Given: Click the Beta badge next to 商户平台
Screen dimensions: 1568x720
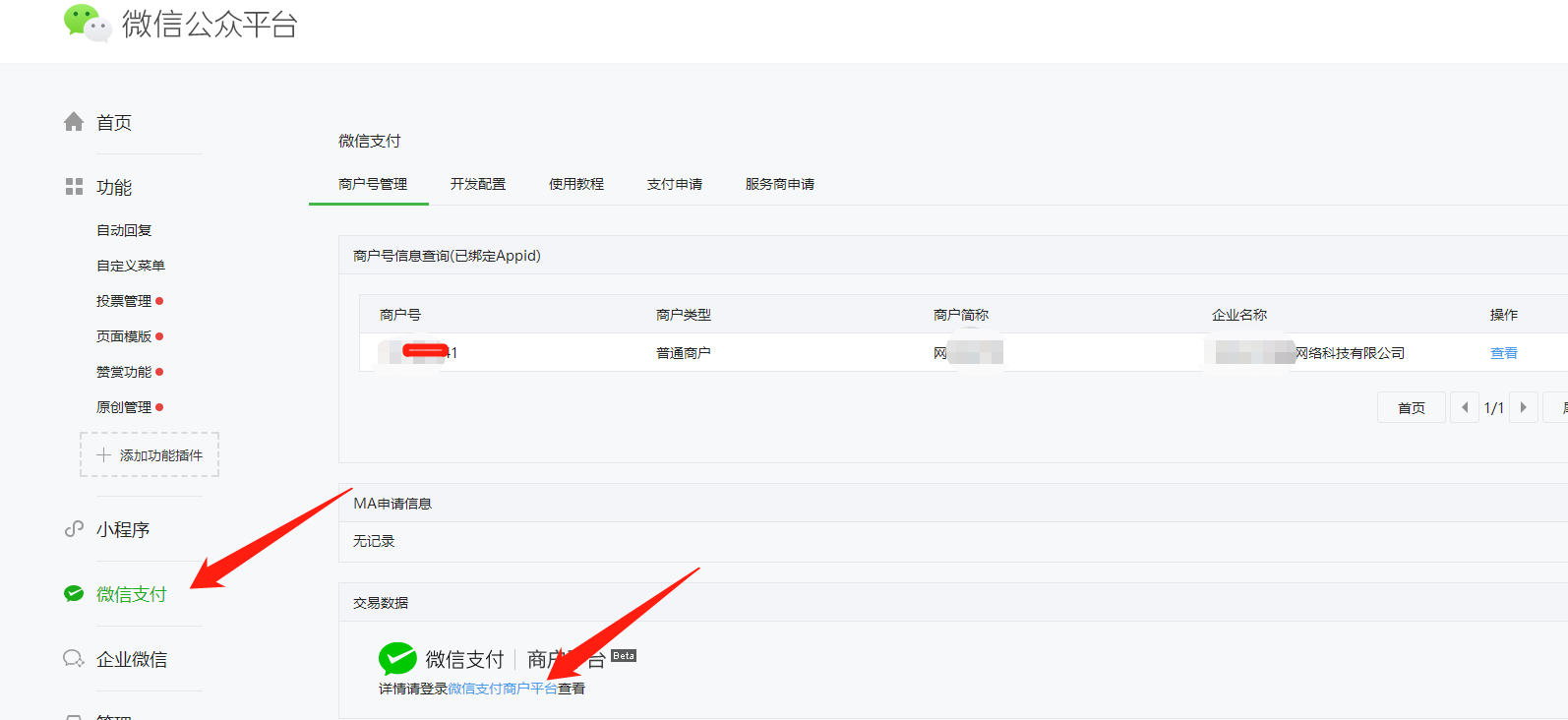Looking at the screenshot, I should click(x=624, y=656).
